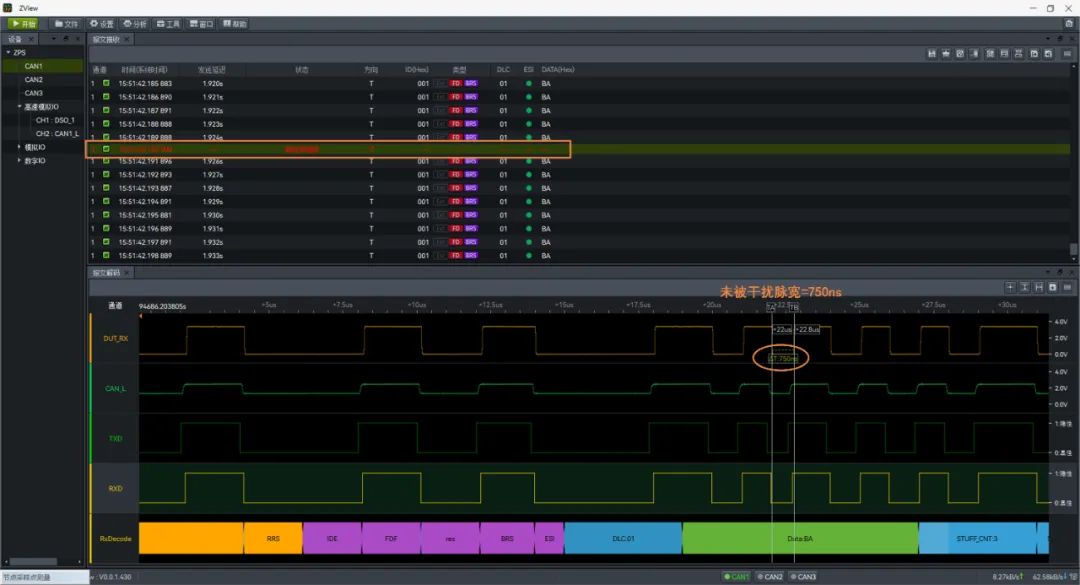This screenshot has height=585, width=1080.
Task: Select the highlighted red error message row
Action: 579,149
